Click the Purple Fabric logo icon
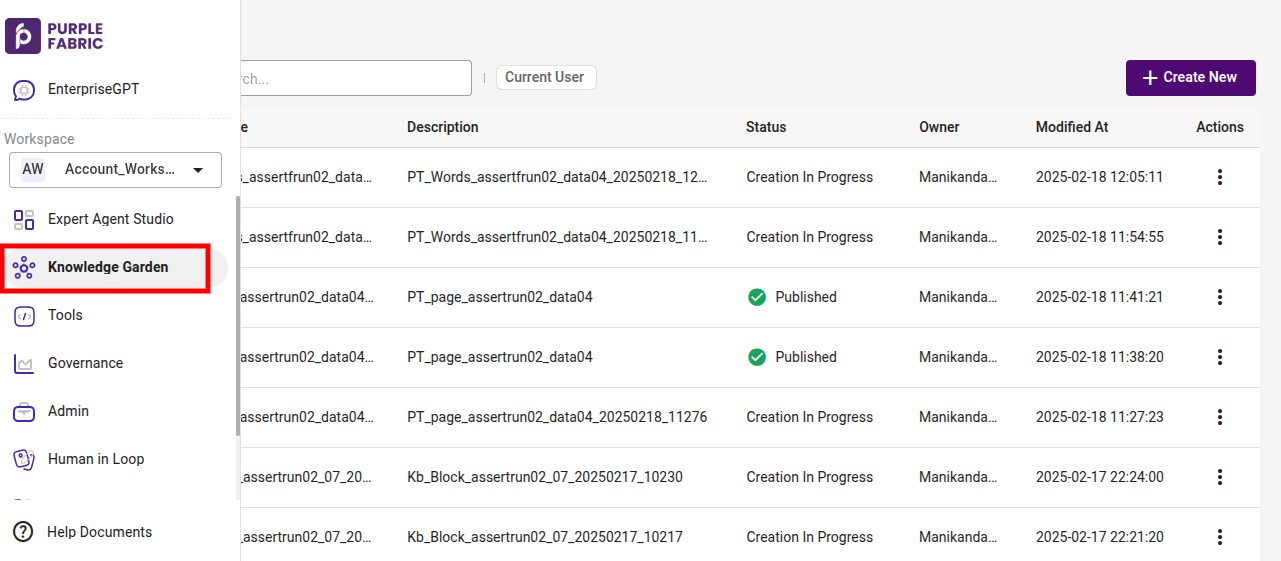 (x=23, y=35)
